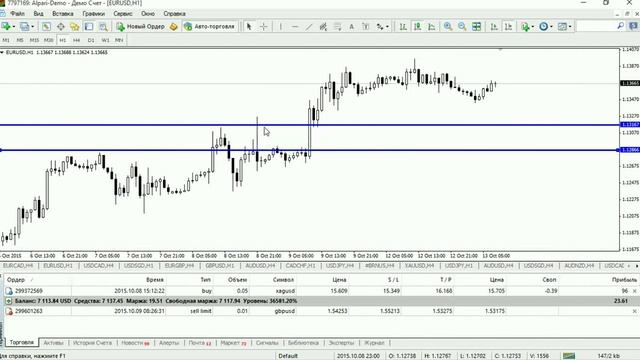Viewport: 640px width, 360px height.
Task: Select the equidistant channel tool
Action: tap(323, 27)
